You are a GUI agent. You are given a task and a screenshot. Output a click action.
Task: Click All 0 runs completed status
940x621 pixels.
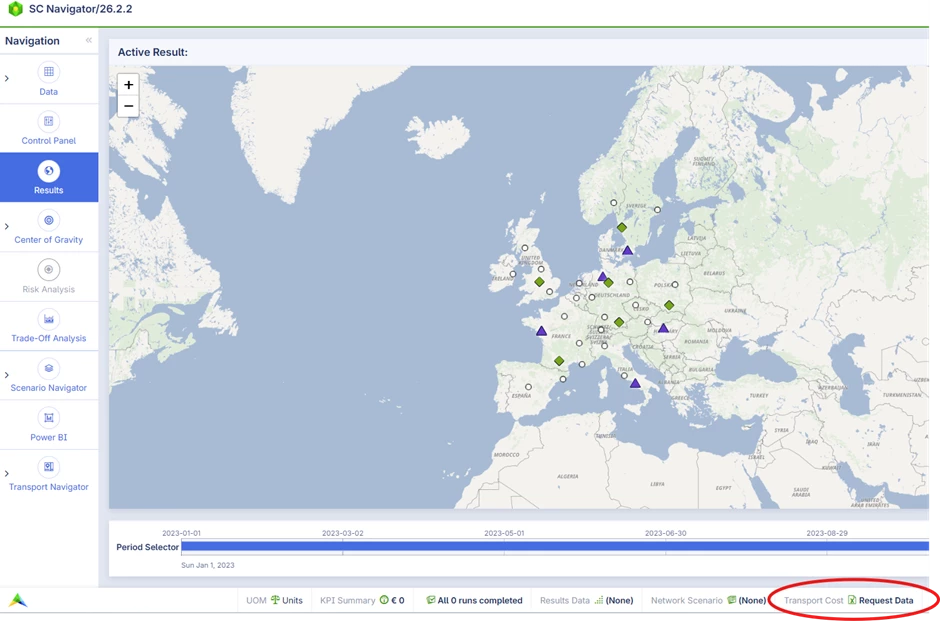[x=480, y=600]
